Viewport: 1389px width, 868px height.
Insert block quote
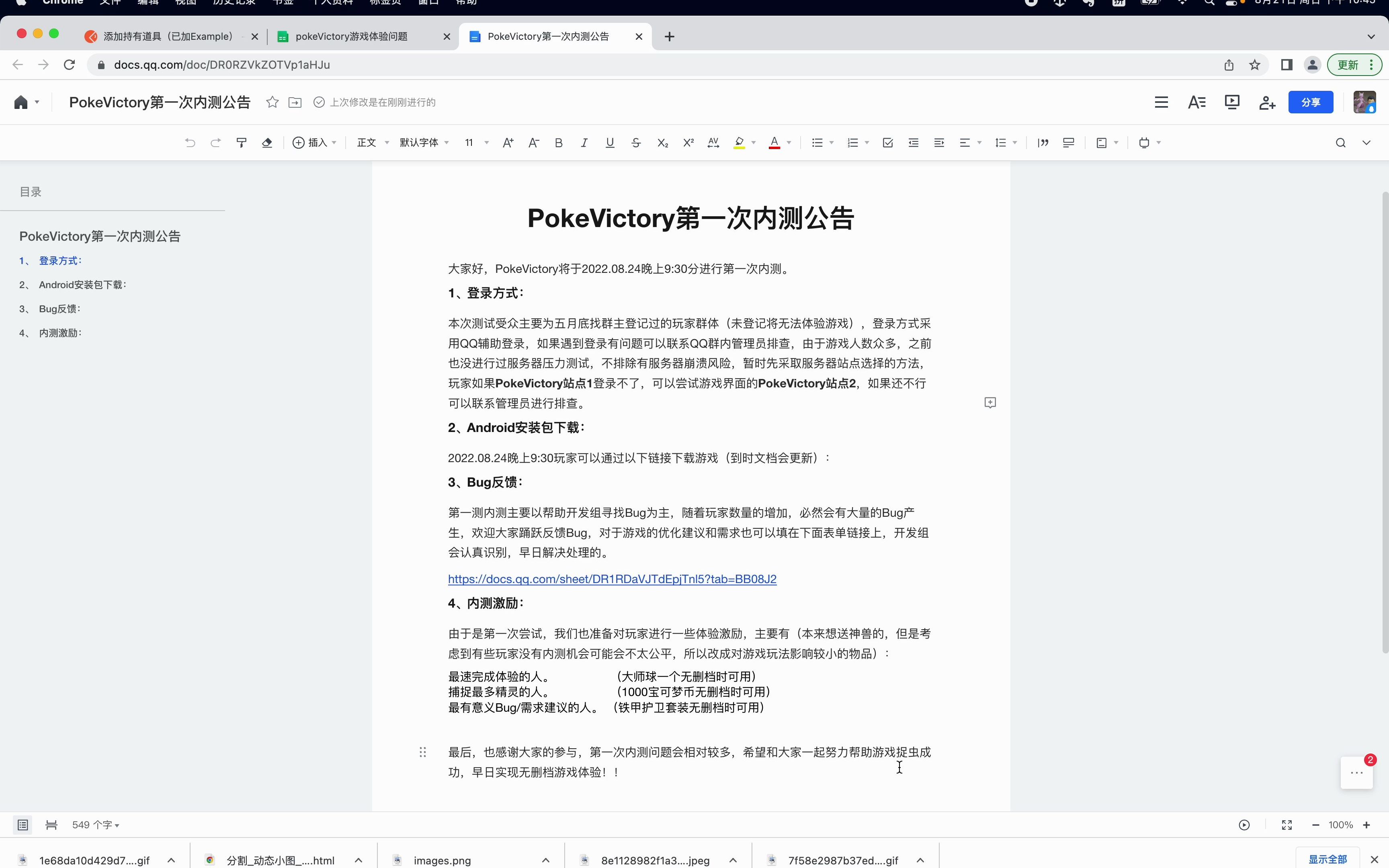pos(1043,143)
